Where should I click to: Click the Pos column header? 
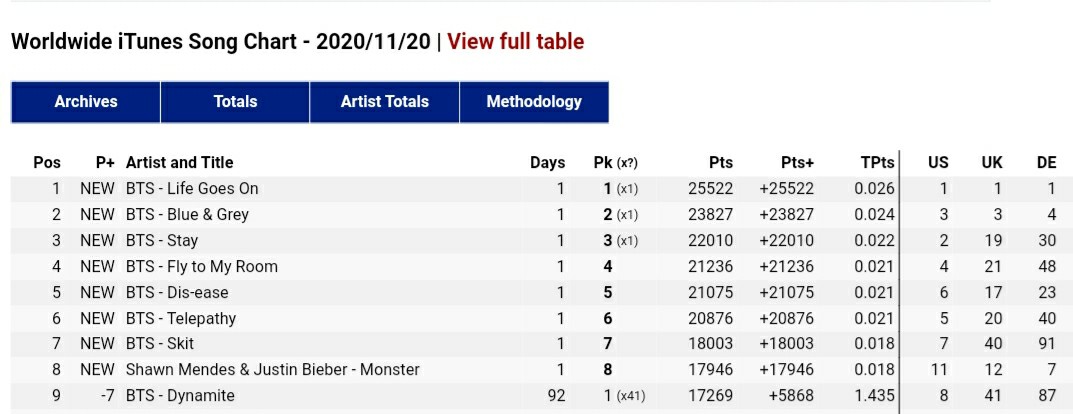[x=47, y=163]
